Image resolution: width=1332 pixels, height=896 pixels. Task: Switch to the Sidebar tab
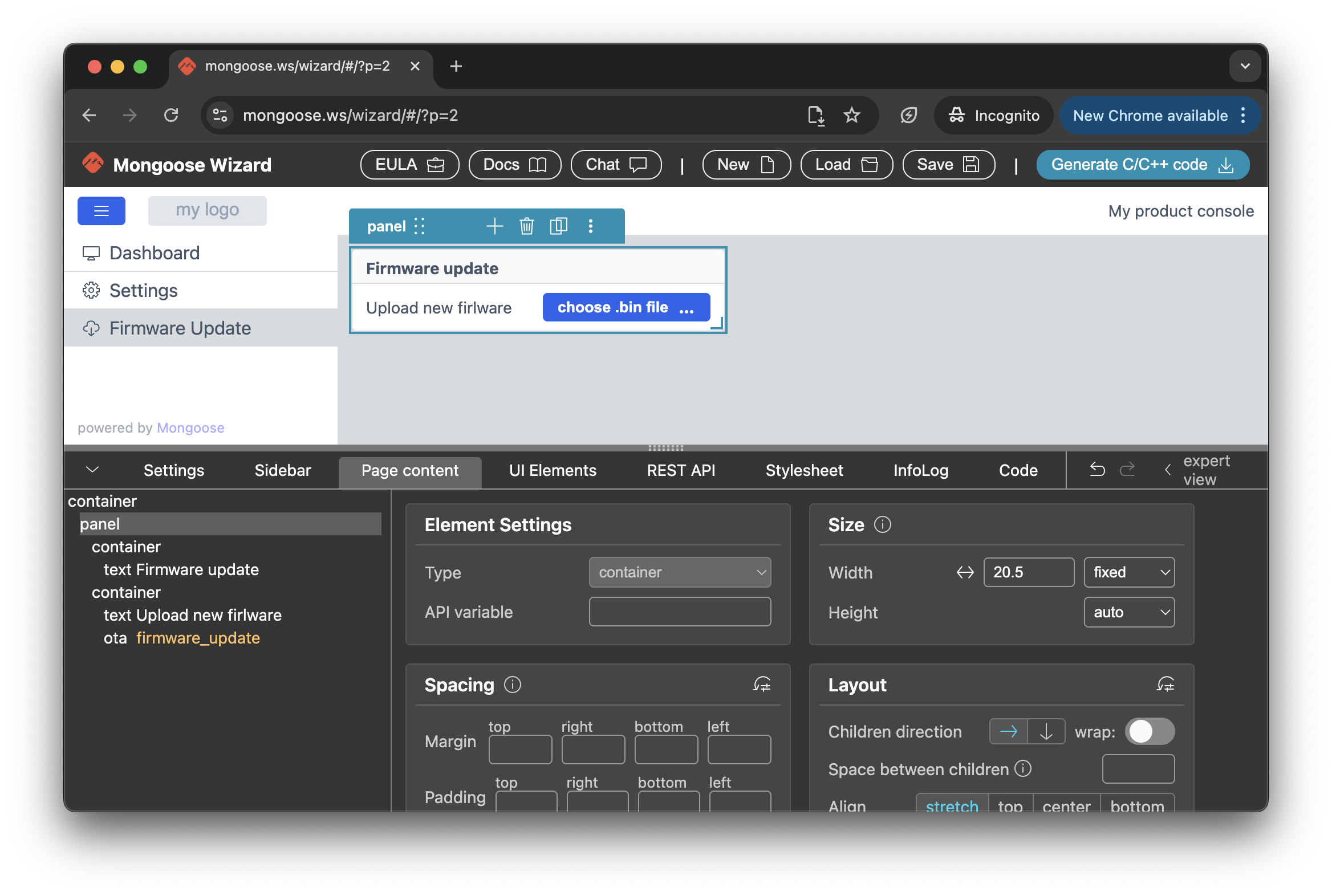[x=282, y=470]
